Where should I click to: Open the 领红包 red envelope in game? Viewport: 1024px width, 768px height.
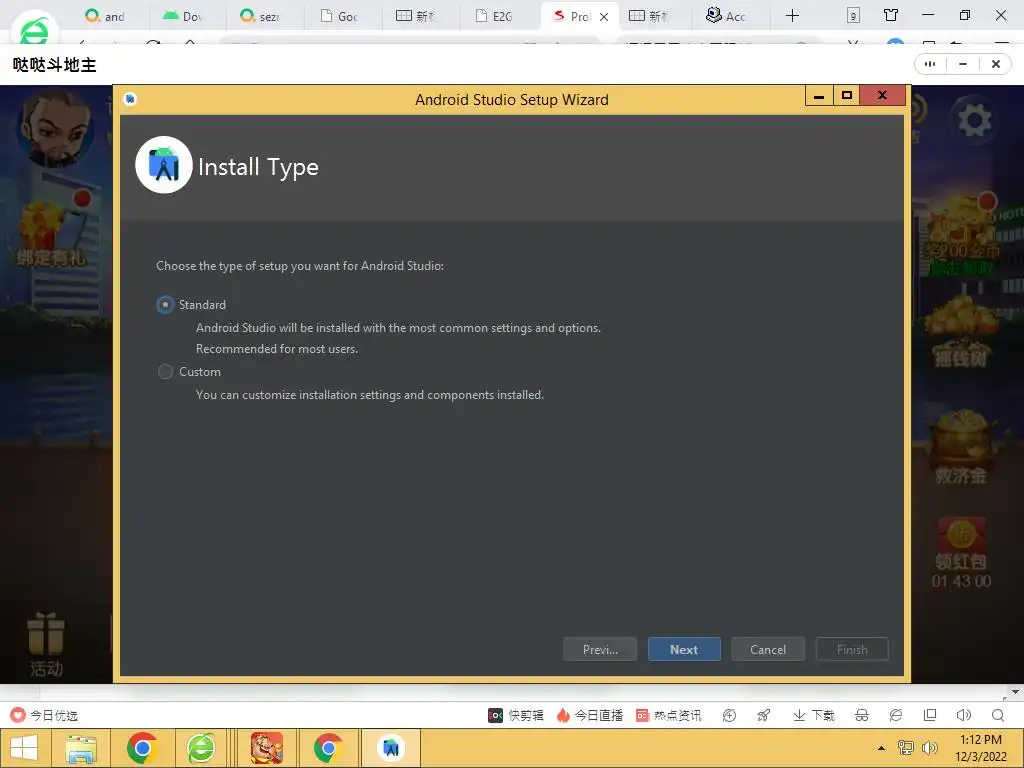(x=961, y=552)
